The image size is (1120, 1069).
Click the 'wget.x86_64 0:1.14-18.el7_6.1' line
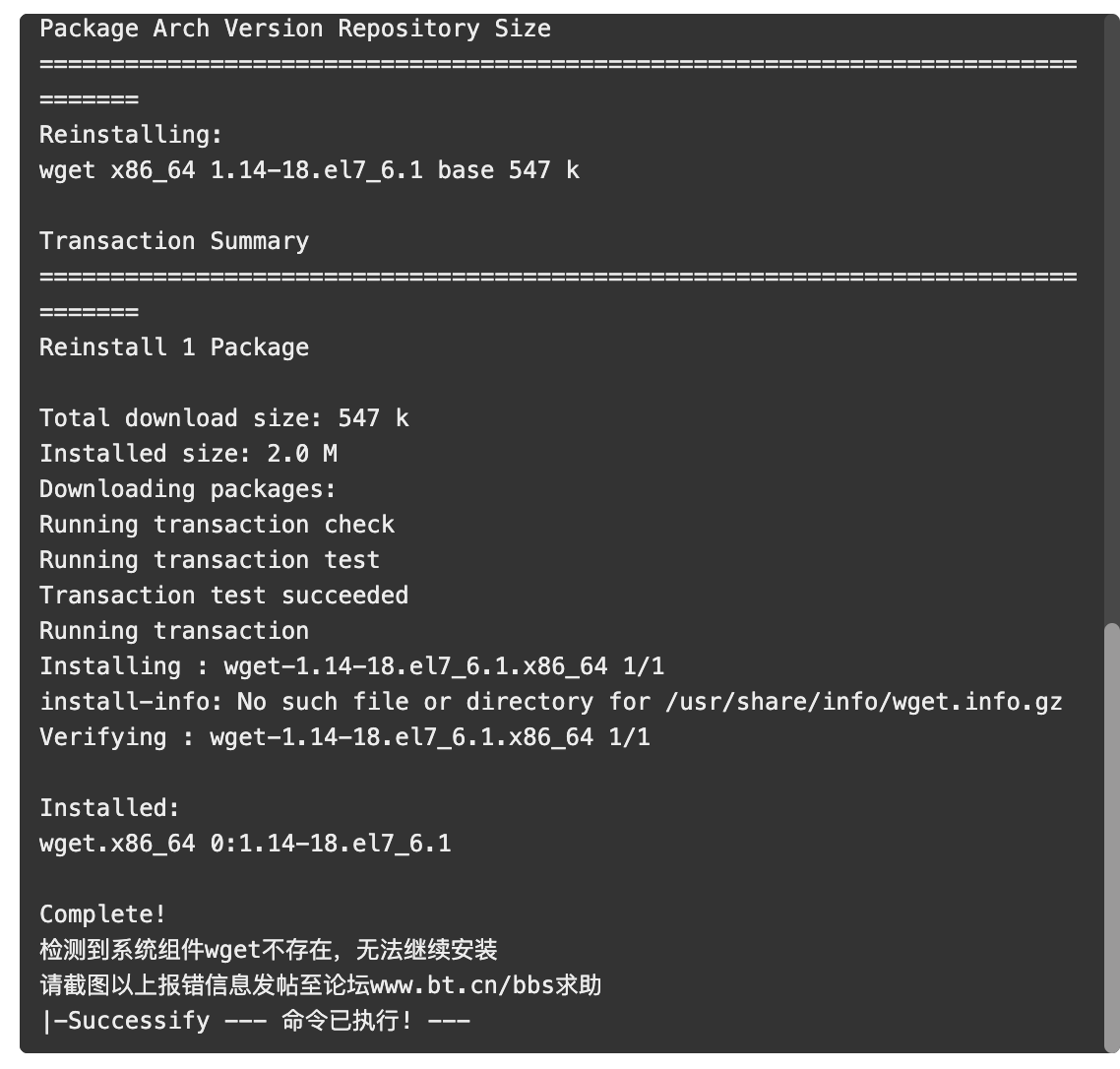tap(245, 844)
